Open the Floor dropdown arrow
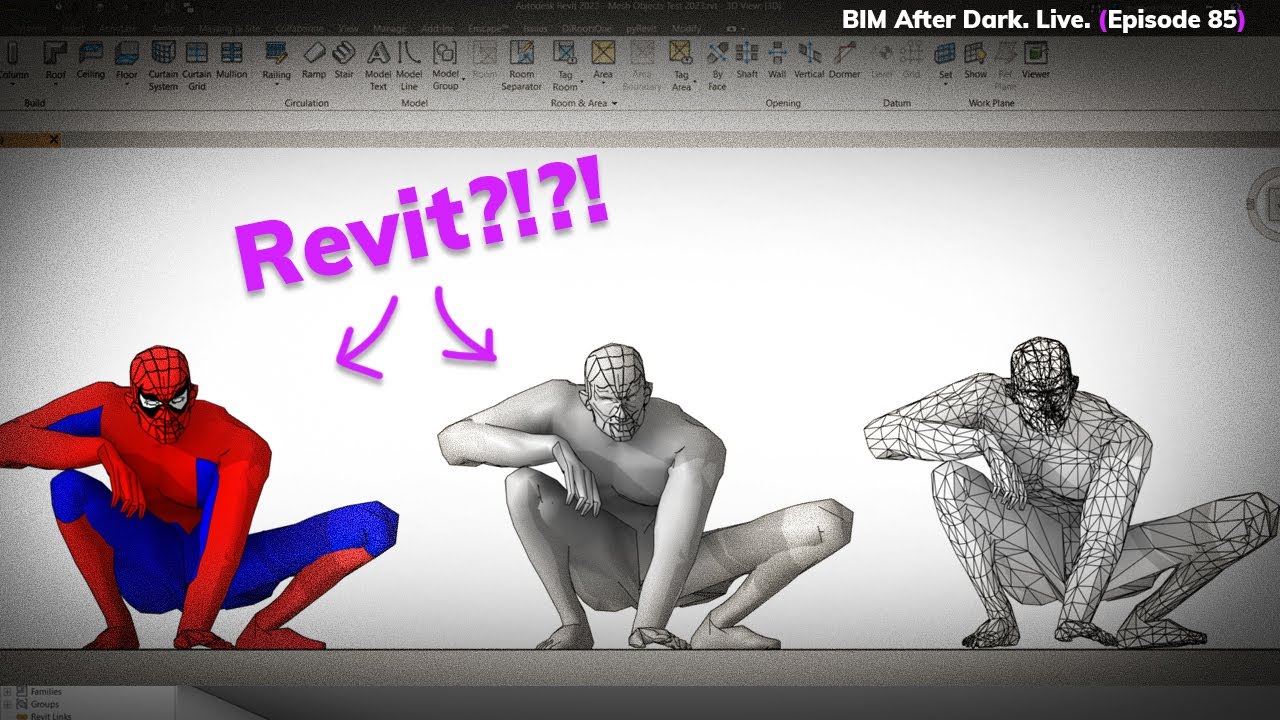This screenshot has width=1280, height=720. 126,85
